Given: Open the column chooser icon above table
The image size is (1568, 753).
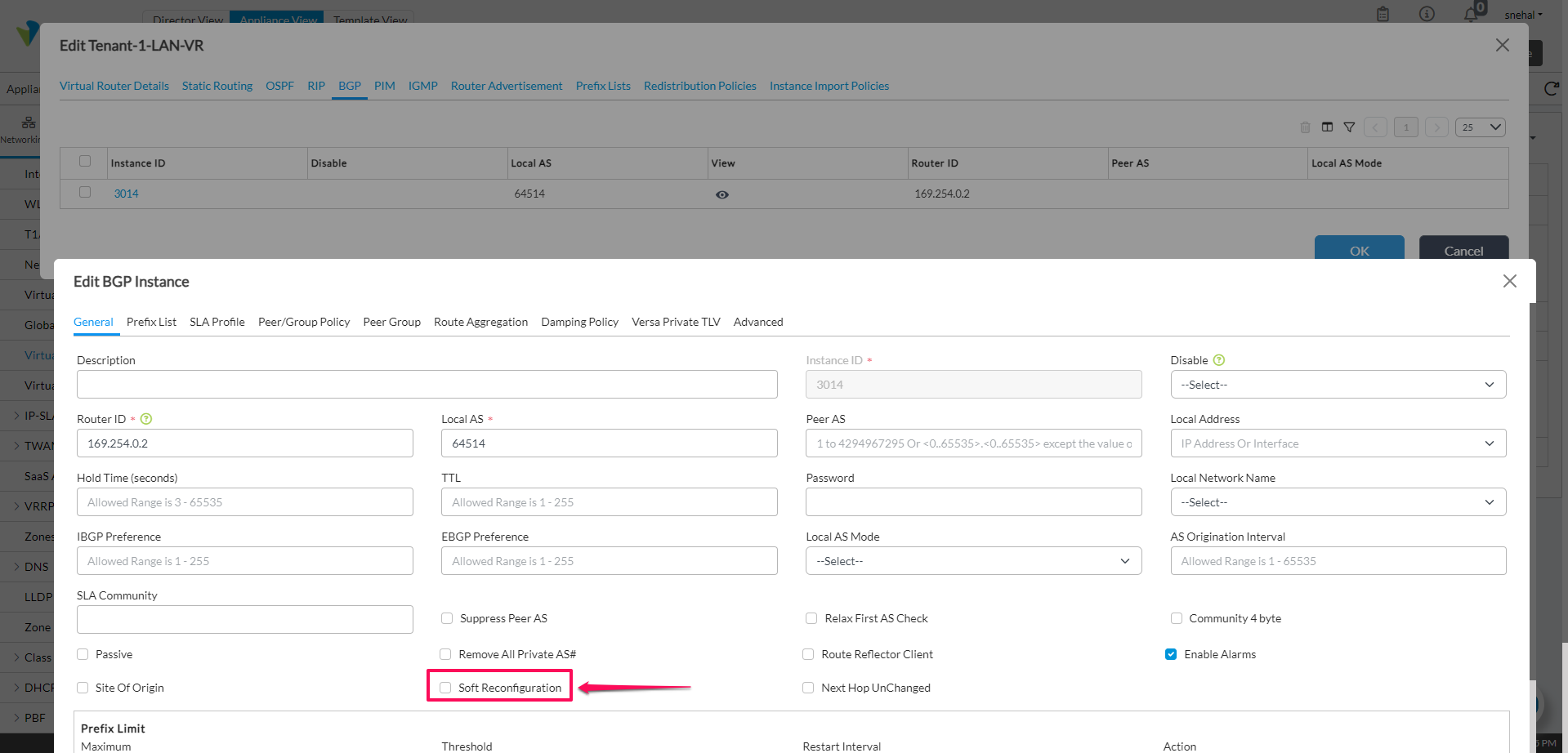Looking at the screenshot, I should pos(1327,127).
